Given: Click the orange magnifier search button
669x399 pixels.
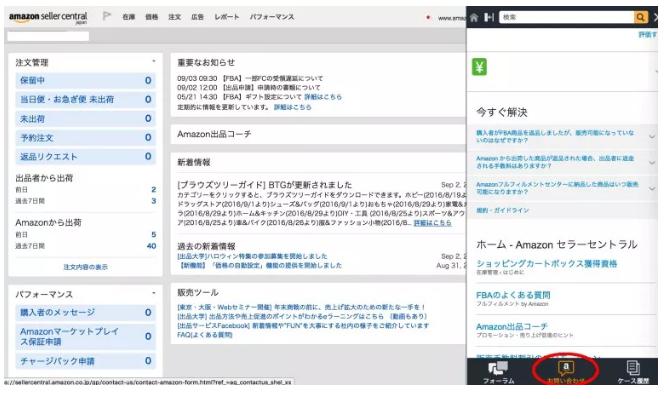Looking at the screenshot, I should [640, 17].
